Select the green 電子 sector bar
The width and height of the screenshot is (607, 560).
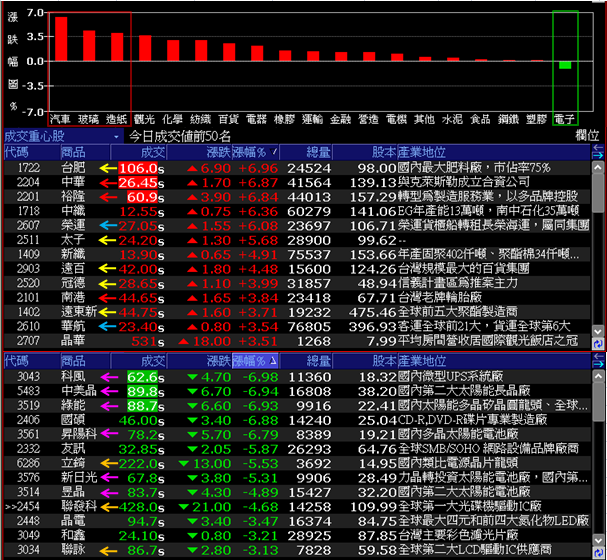coord(565,65)
